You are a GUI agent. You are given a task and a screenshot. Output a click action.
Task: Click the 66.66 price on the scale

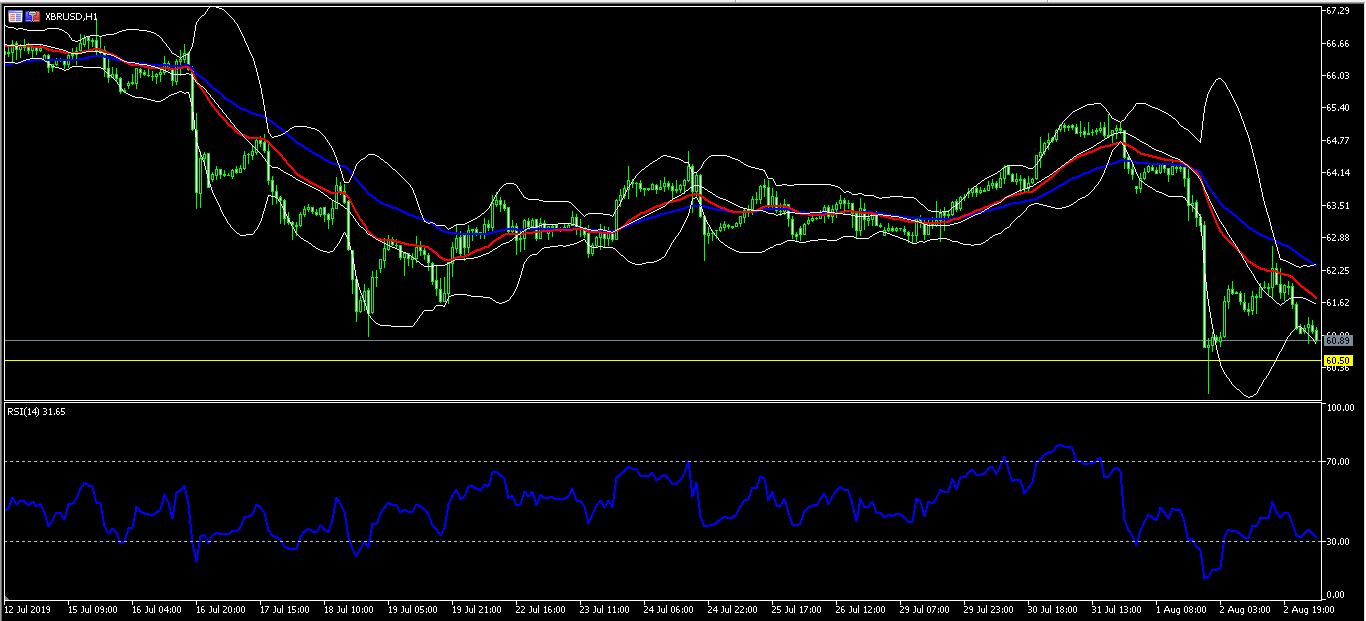tap(1338, 43)
